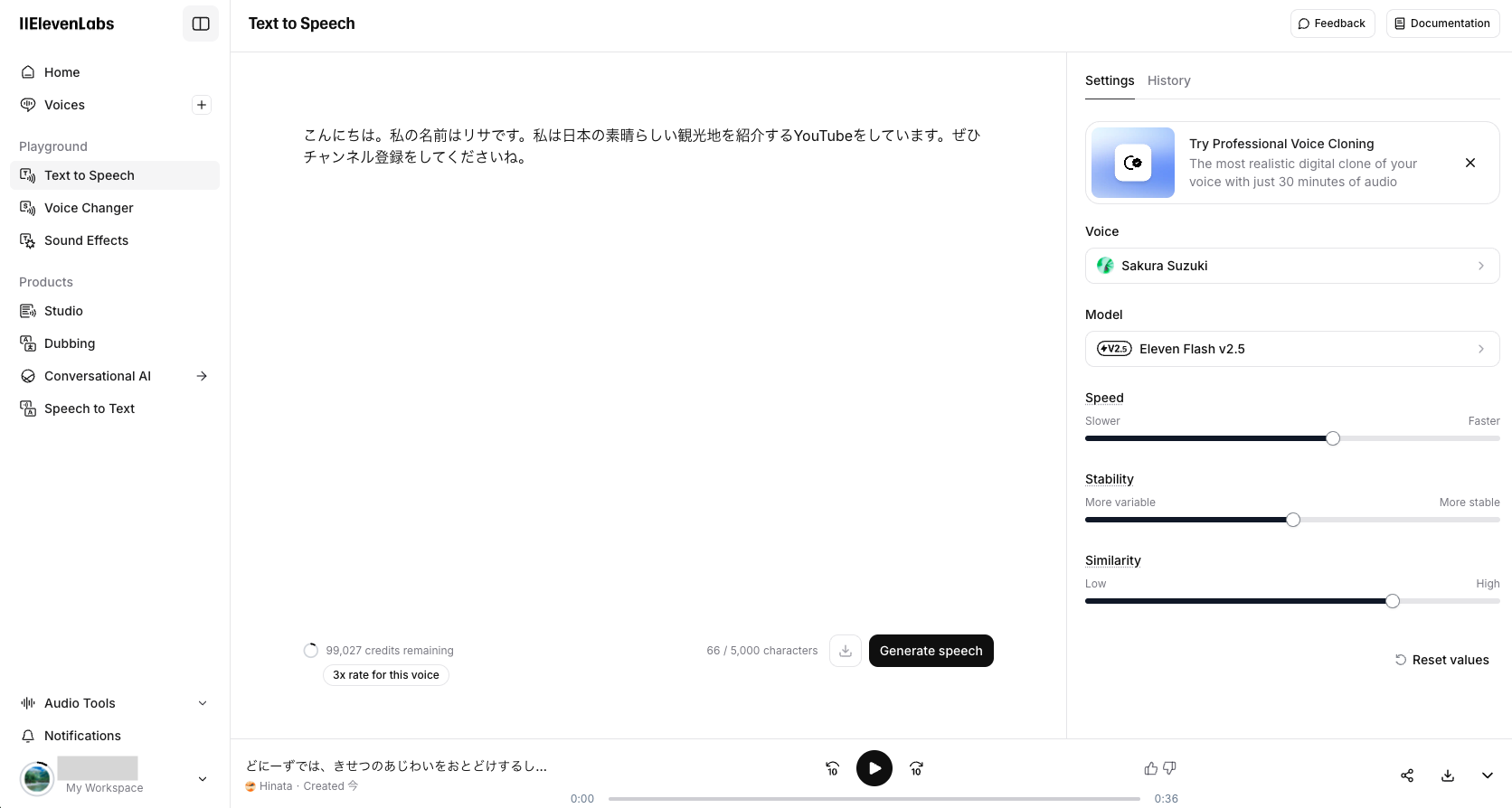Image resolution: width=1512 pixels, height=808 pixels.
Task: Click the workspace avatar image
Action: tap(37, 778)
